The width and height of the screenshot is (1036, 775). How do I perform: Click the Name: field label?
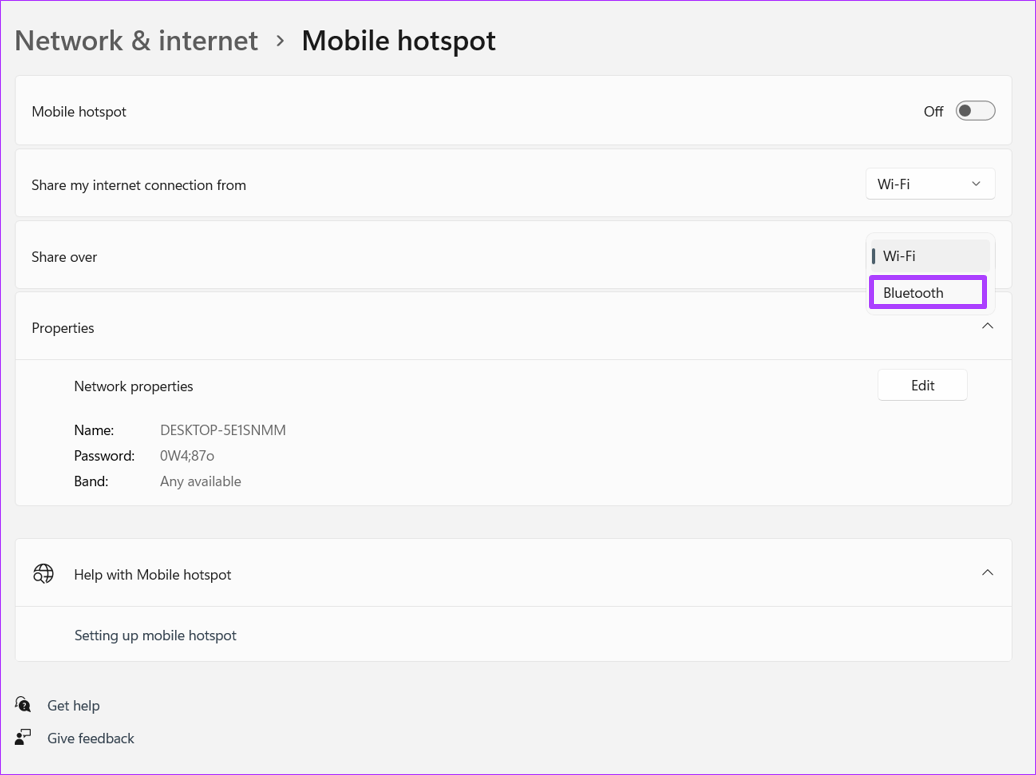pos(94,430)
